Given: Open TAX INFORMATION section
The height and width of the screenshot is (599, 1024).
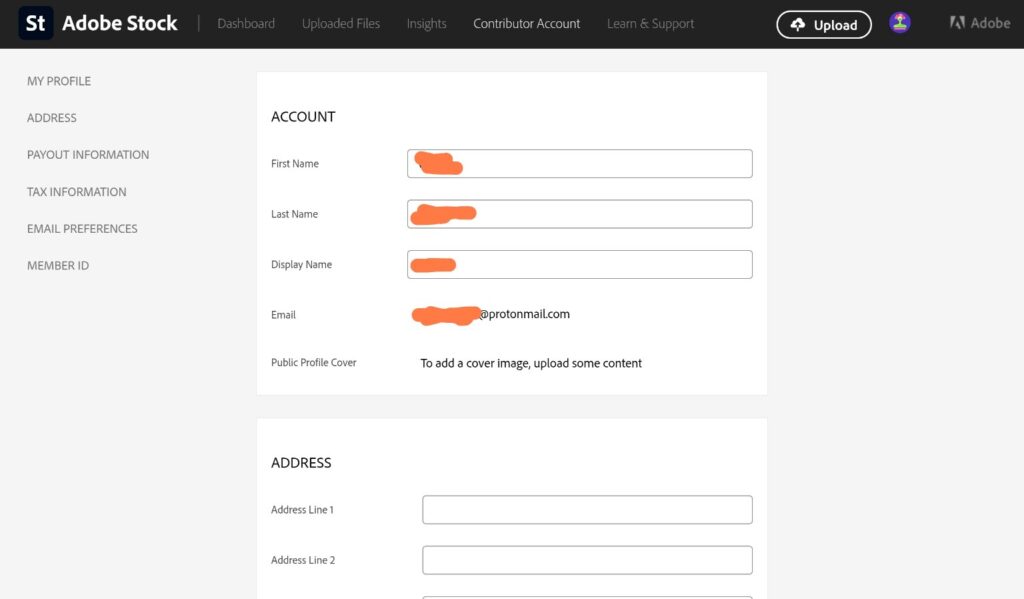Looking at the screenshot, I should (x=76, y=191).
